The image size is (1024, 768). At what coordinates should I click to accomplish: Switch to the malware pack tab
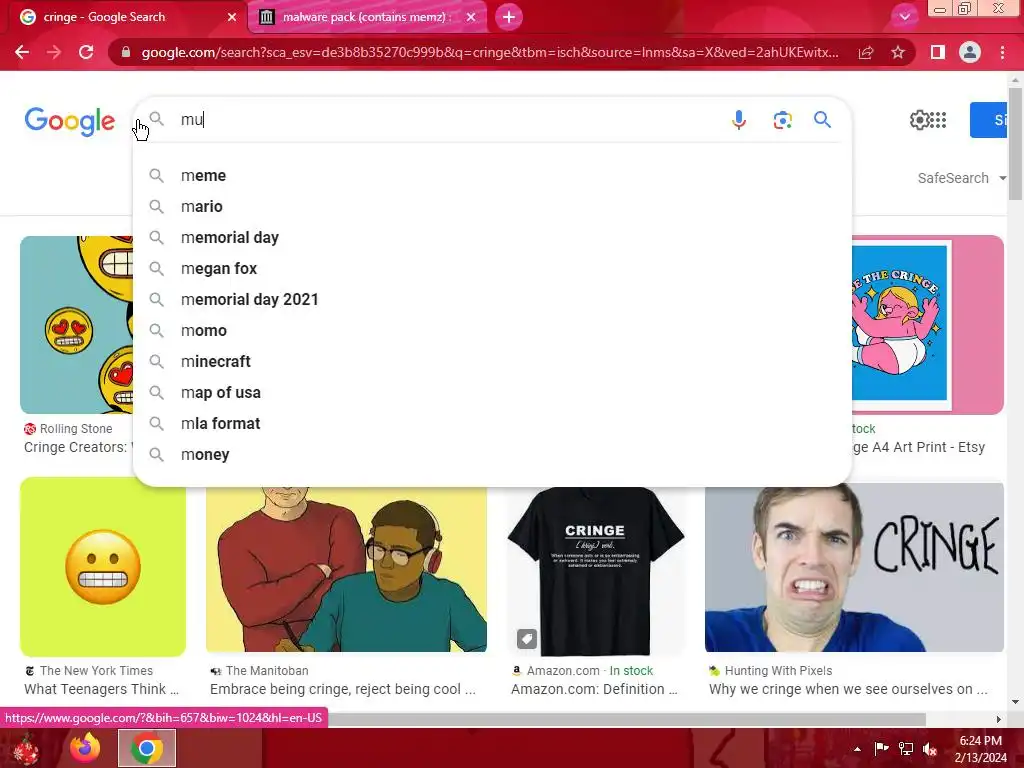click(368, 17)
